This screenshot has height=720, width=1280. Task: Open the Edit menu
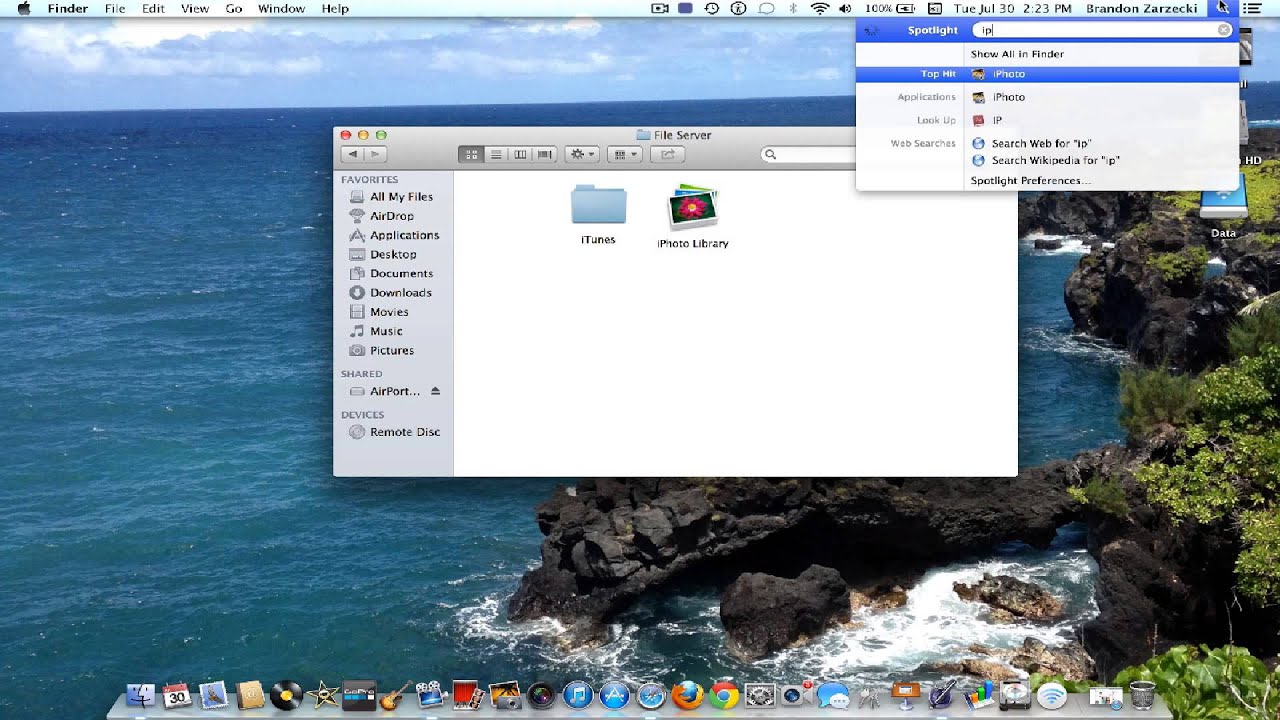click(x=153, y=8)
